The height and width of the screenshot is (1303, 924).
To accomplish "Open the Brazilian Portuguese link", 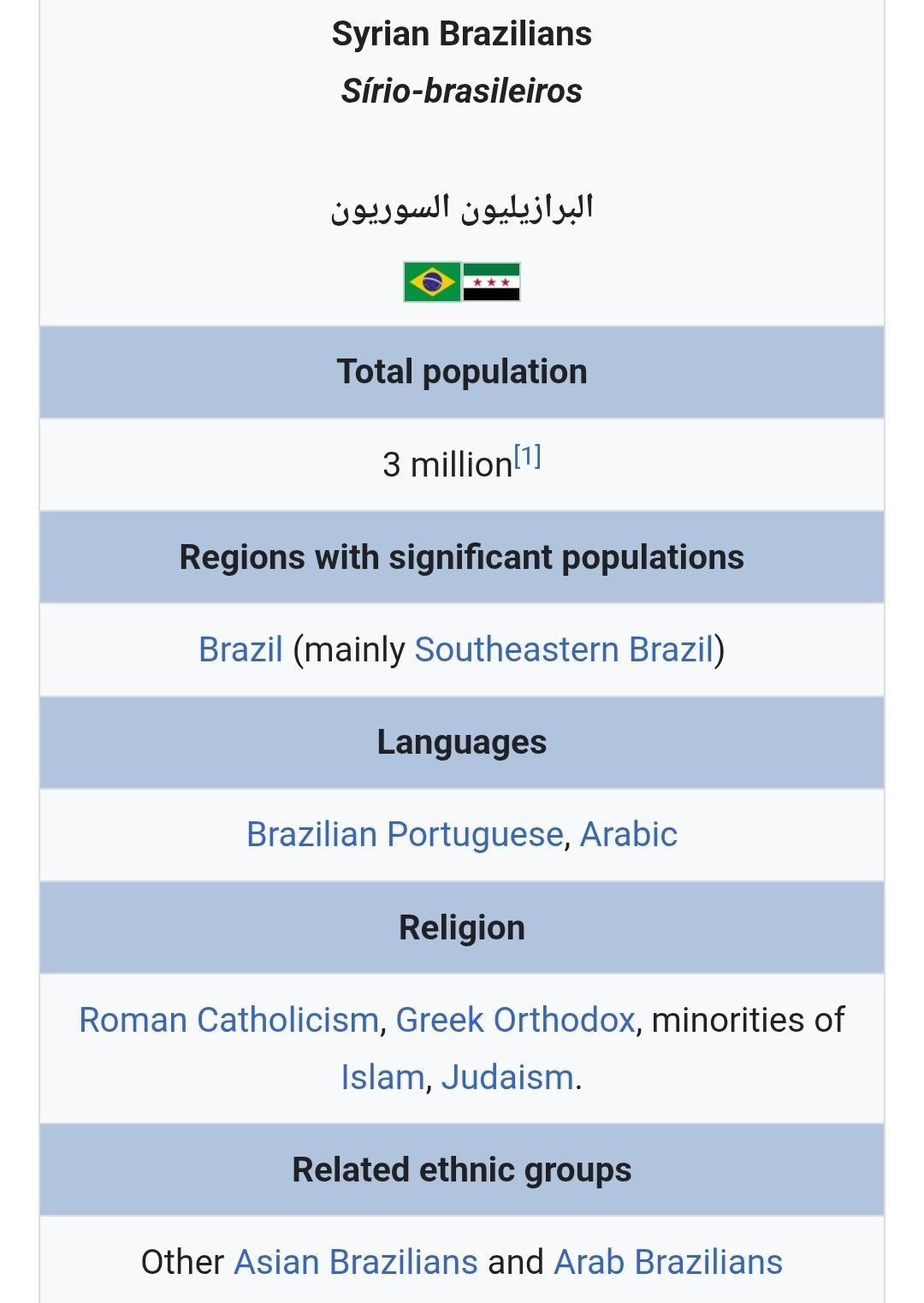I will (x=405, y=834).
